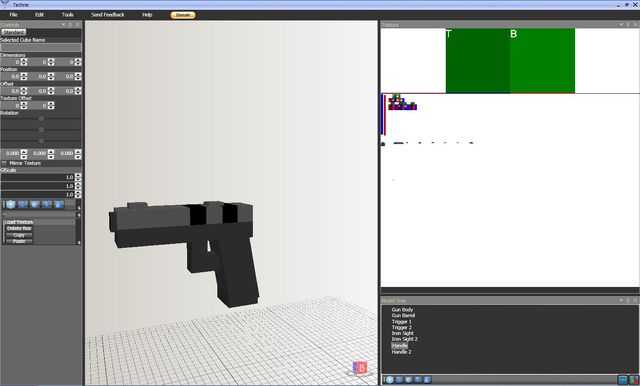Click the first rotation value spinner
The width and height of the screenshot is (640, 386).
coord(24,154)
